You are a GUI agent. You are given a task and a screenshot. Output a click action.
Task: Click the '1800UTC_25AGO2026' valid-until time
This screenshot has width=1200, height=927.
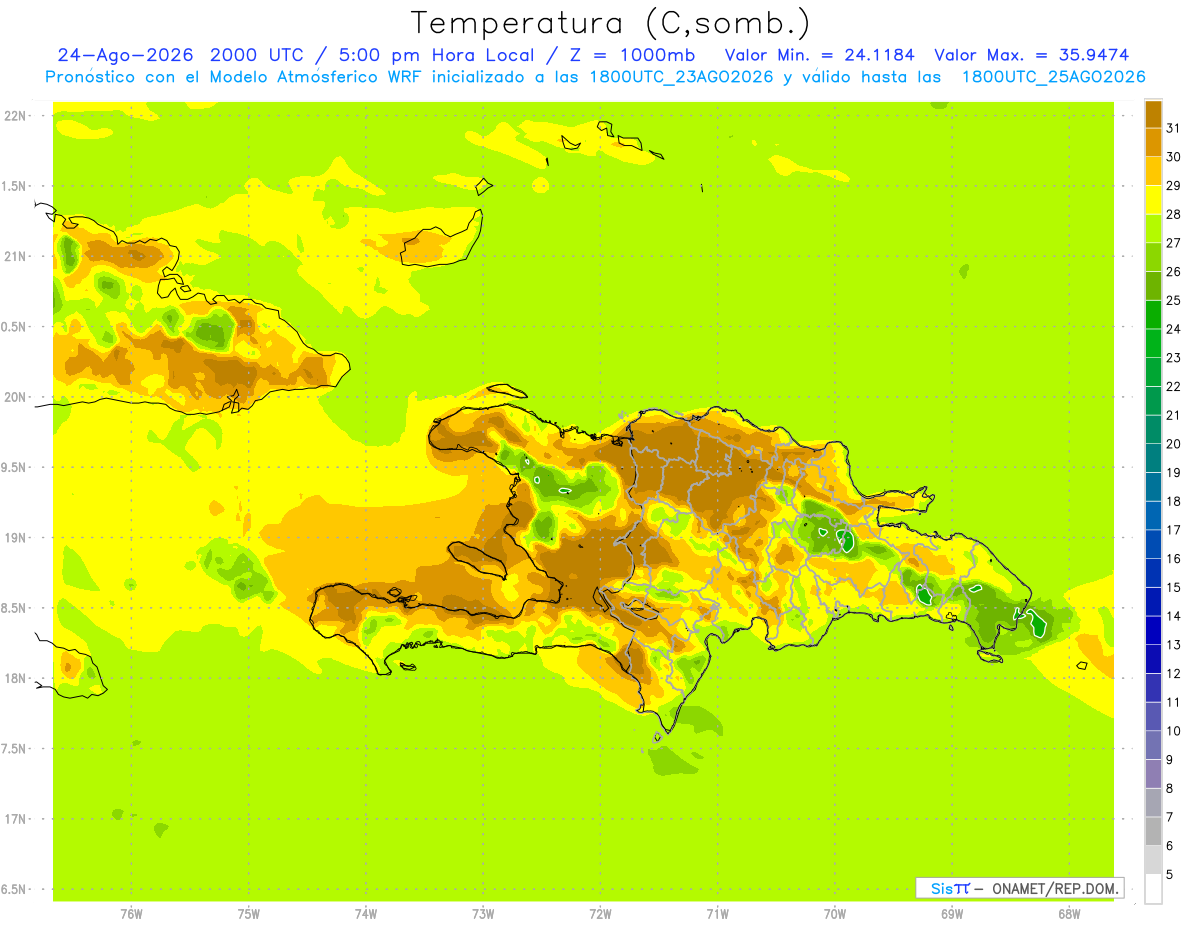(x=1053, y=77)
